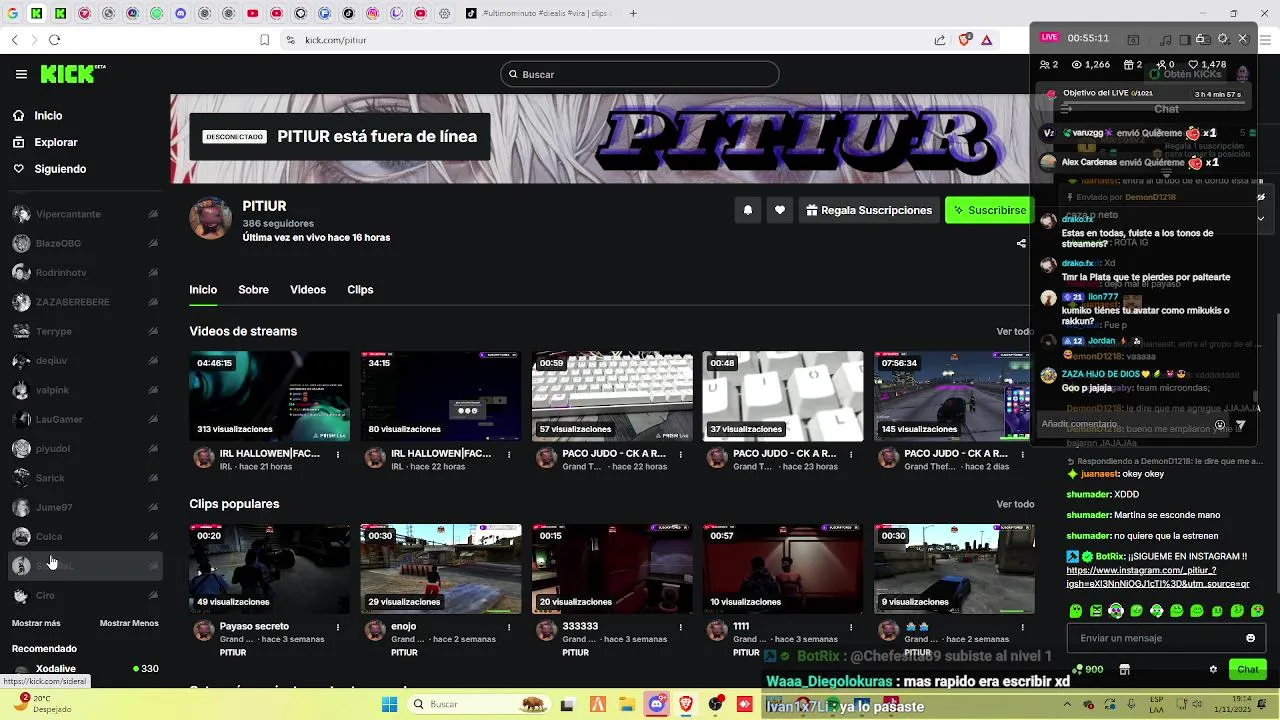This screenshot has width=1280, height=720.
Task: Click the green Chat send button
Action: click(x=1248, y=669)
